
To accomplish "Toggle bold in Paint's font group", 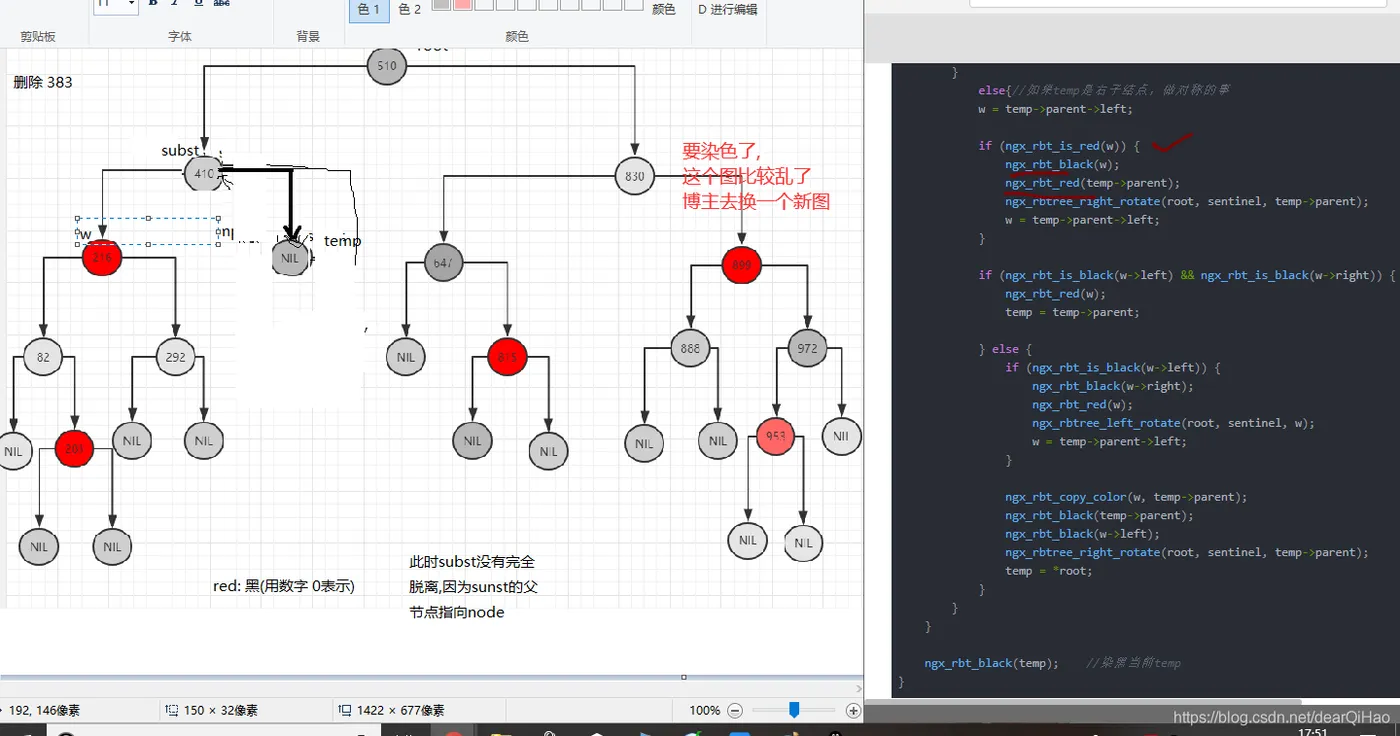I will 153,4.
